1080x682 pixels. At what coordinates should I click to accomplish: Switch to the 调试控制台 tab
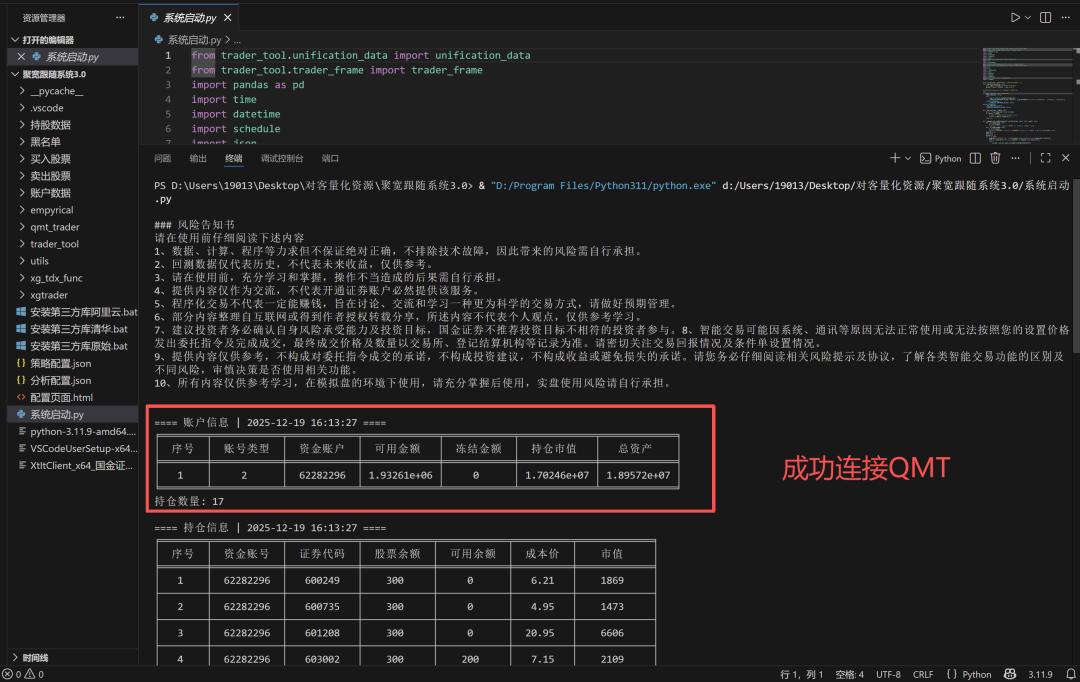click(x=282, y=158)
